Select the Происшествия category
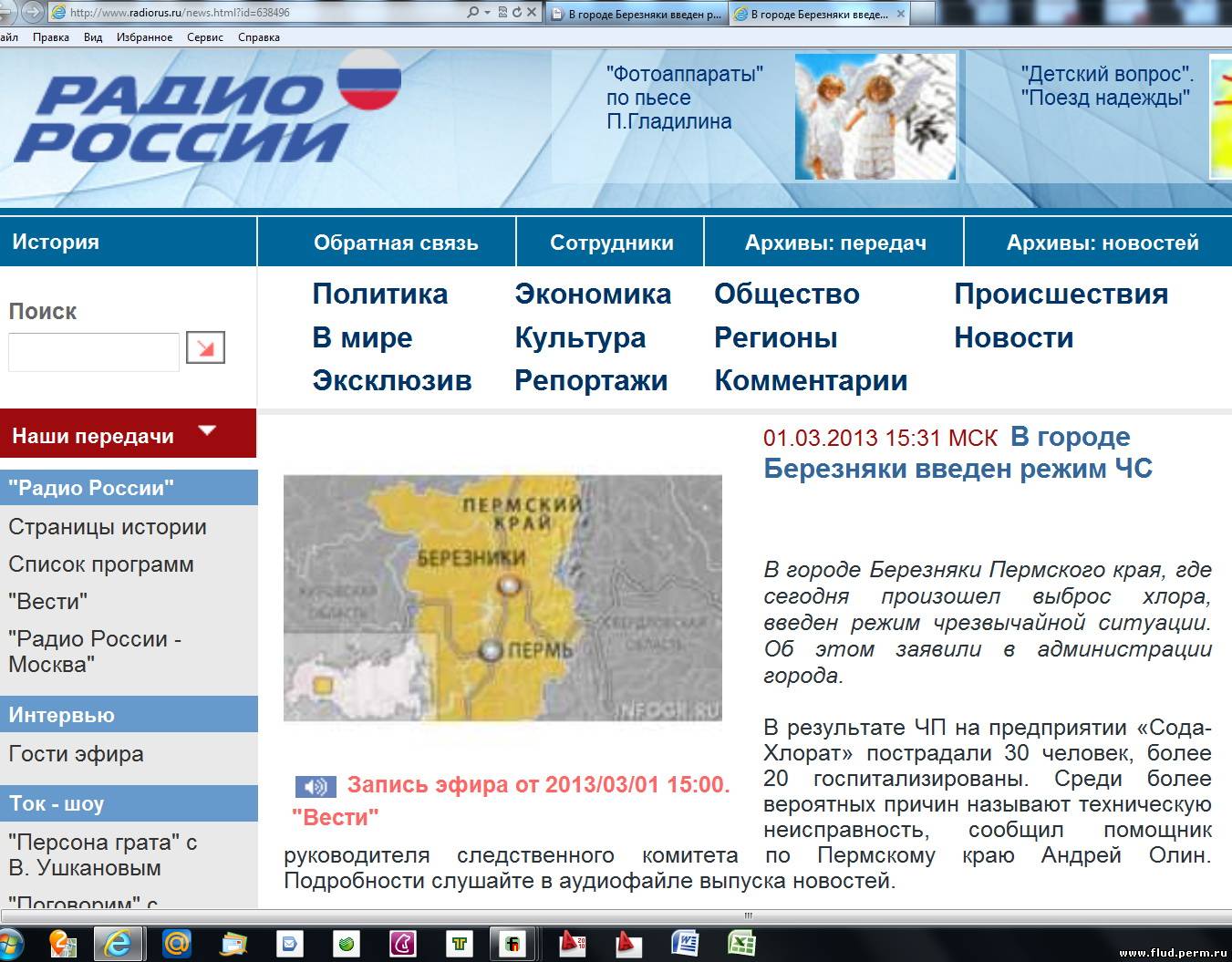1232x962 pixels. click(1061, 294)
